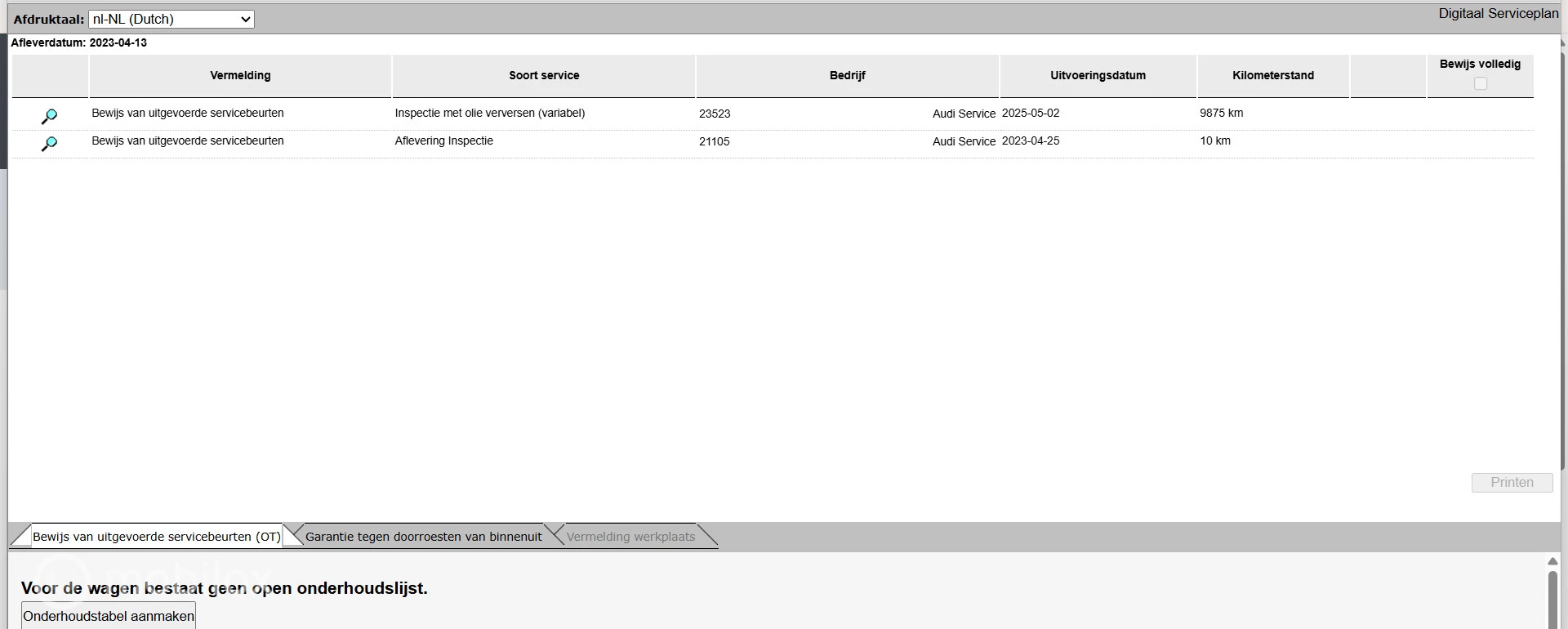Switch to Garantie tegen doorroesten van binnenuit tab

(423, 537)
